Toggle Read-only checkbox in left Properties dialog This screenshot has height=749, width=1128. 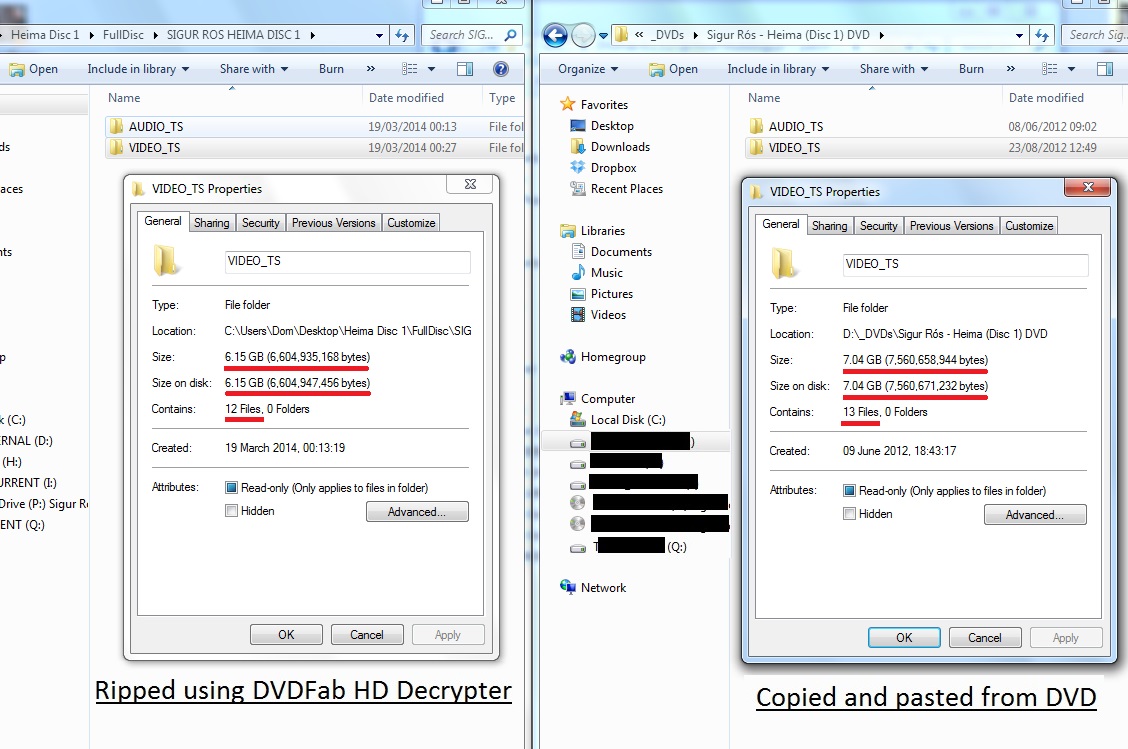pos(231,488)
